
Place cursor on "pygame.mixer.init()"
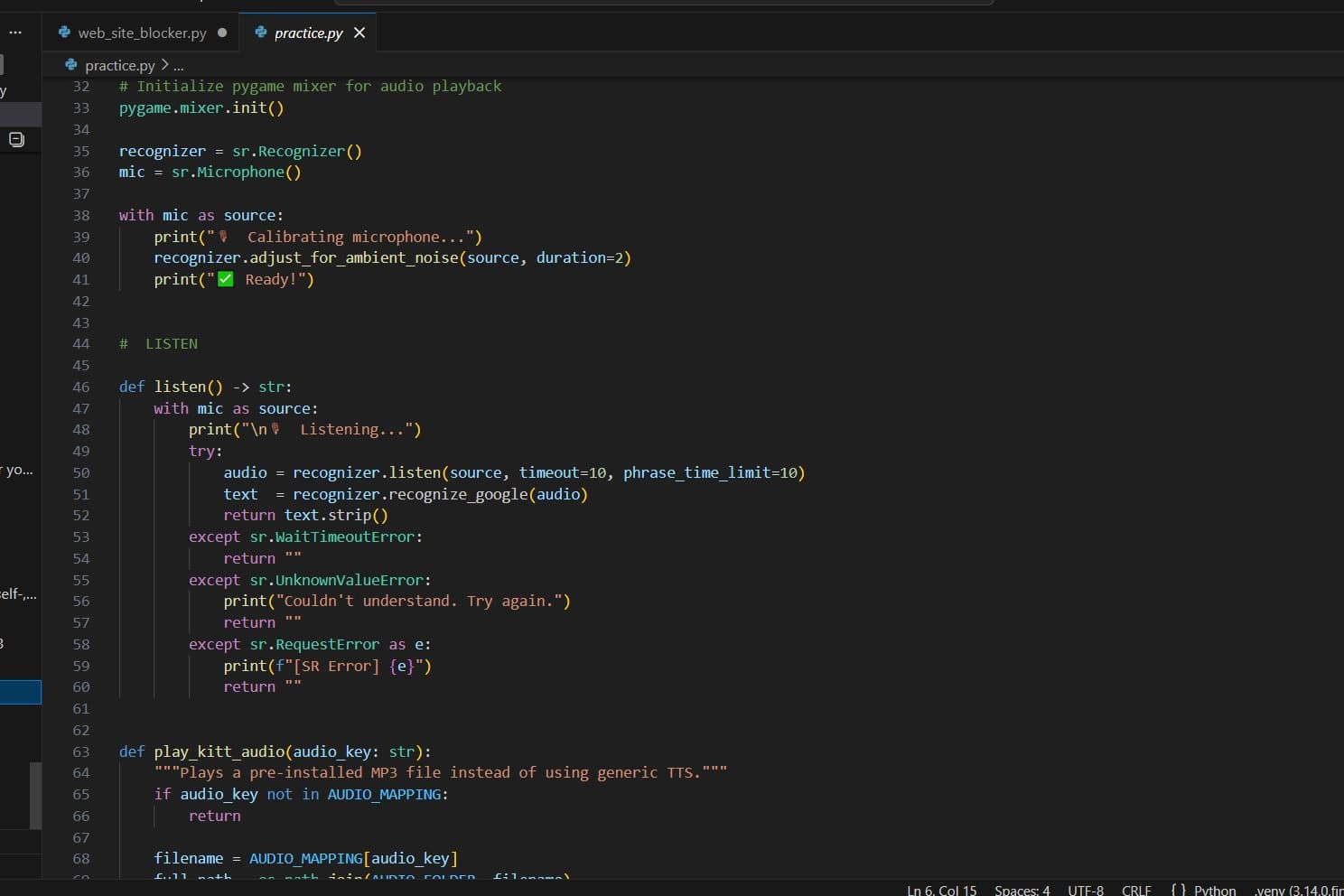[201, 107]
